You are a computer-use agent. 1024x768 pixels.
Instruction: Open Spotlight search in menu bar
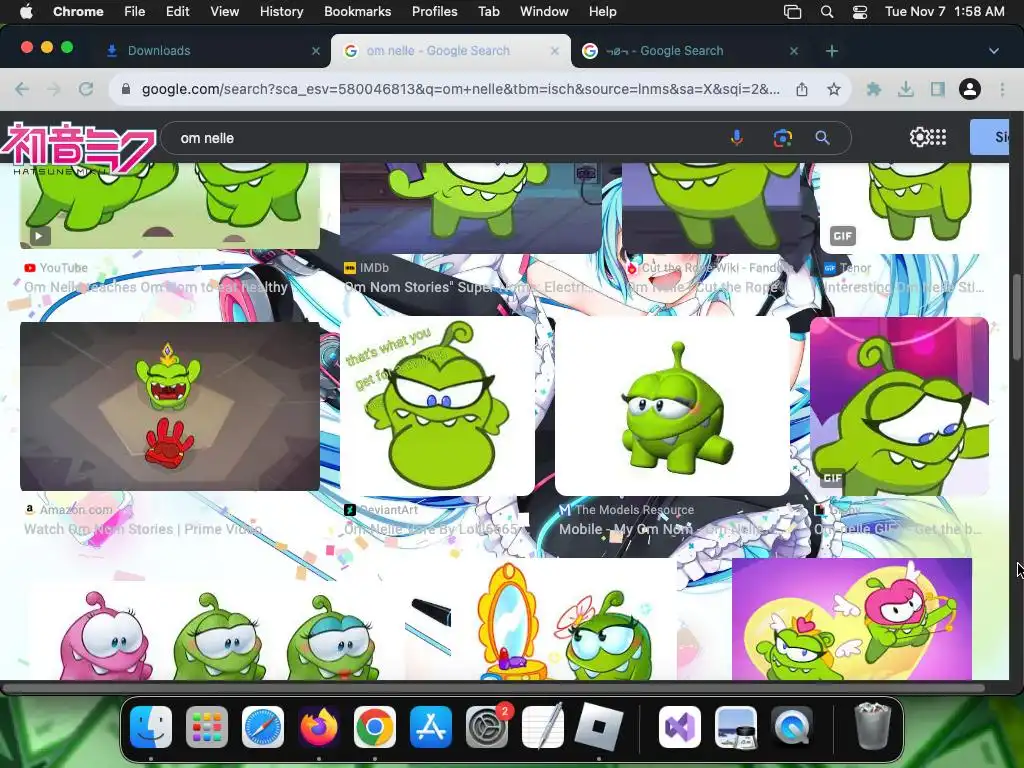tap(827, 12)
